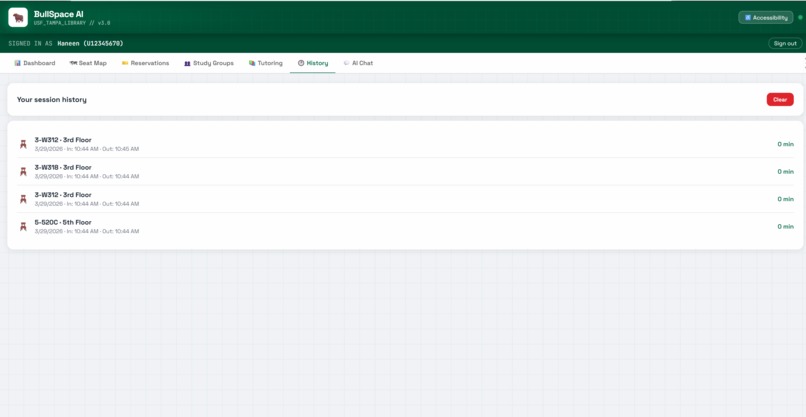
Task: Open the Study Groups tab
Action: 209,63
